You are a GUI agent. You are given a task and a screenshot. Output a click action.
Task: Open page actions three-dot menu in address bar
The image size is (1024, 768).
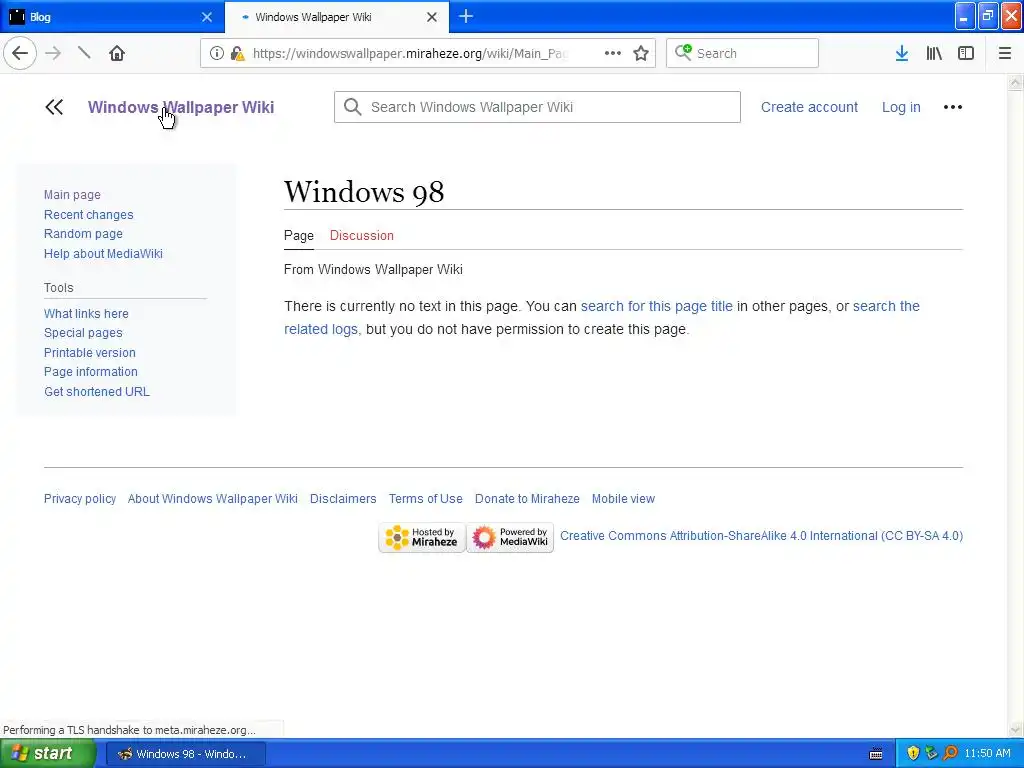click(x=613, y=54)
